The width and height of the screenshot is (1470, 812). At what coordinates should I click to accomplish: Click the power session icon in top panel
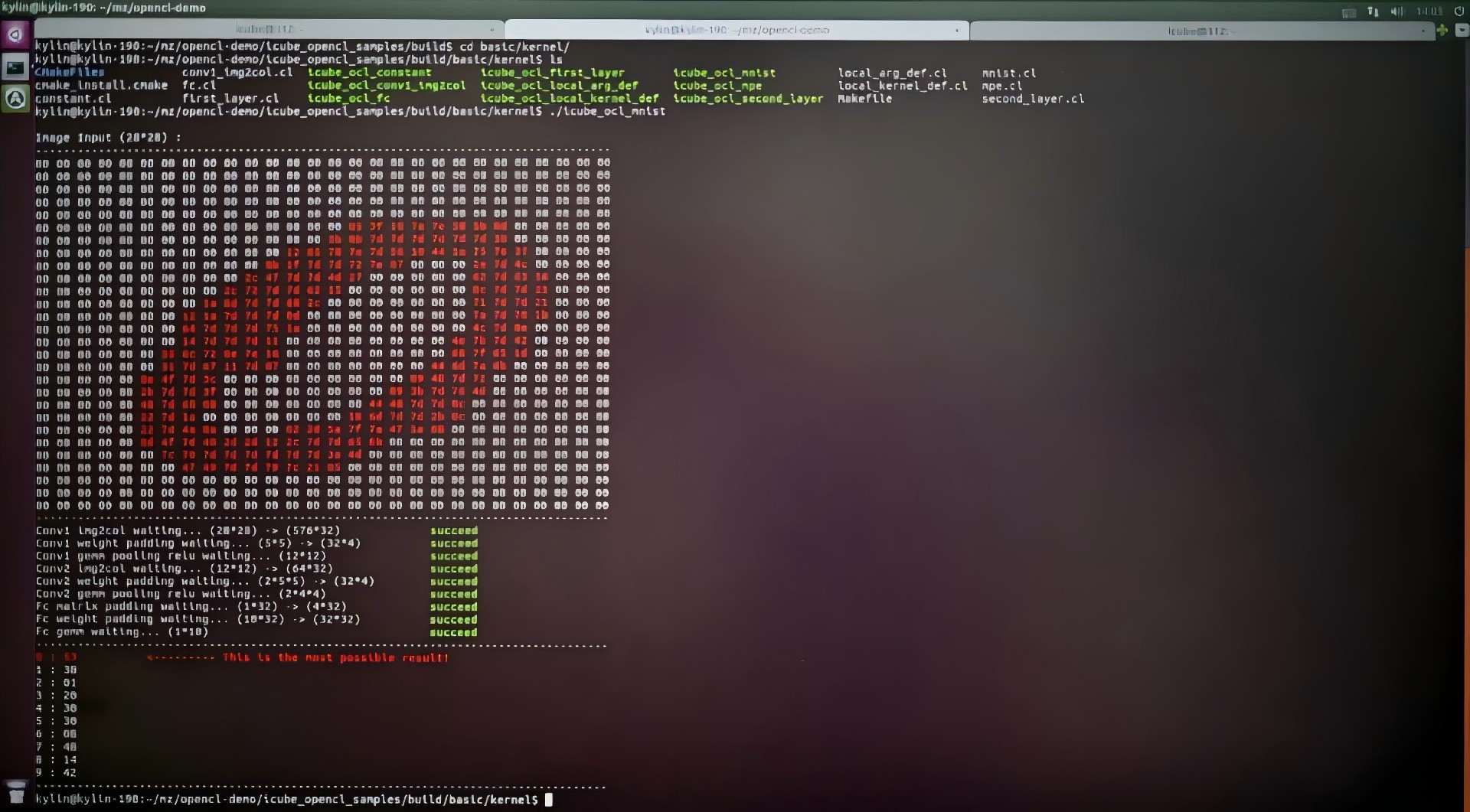[1459, 11]
